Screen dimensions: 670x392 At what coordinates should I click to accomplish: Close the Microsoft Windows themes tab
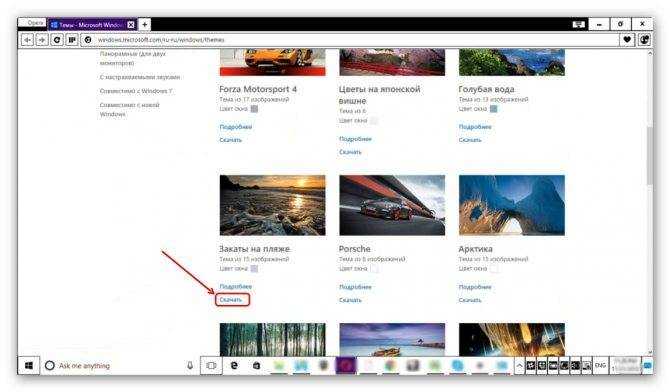(131, 25)
